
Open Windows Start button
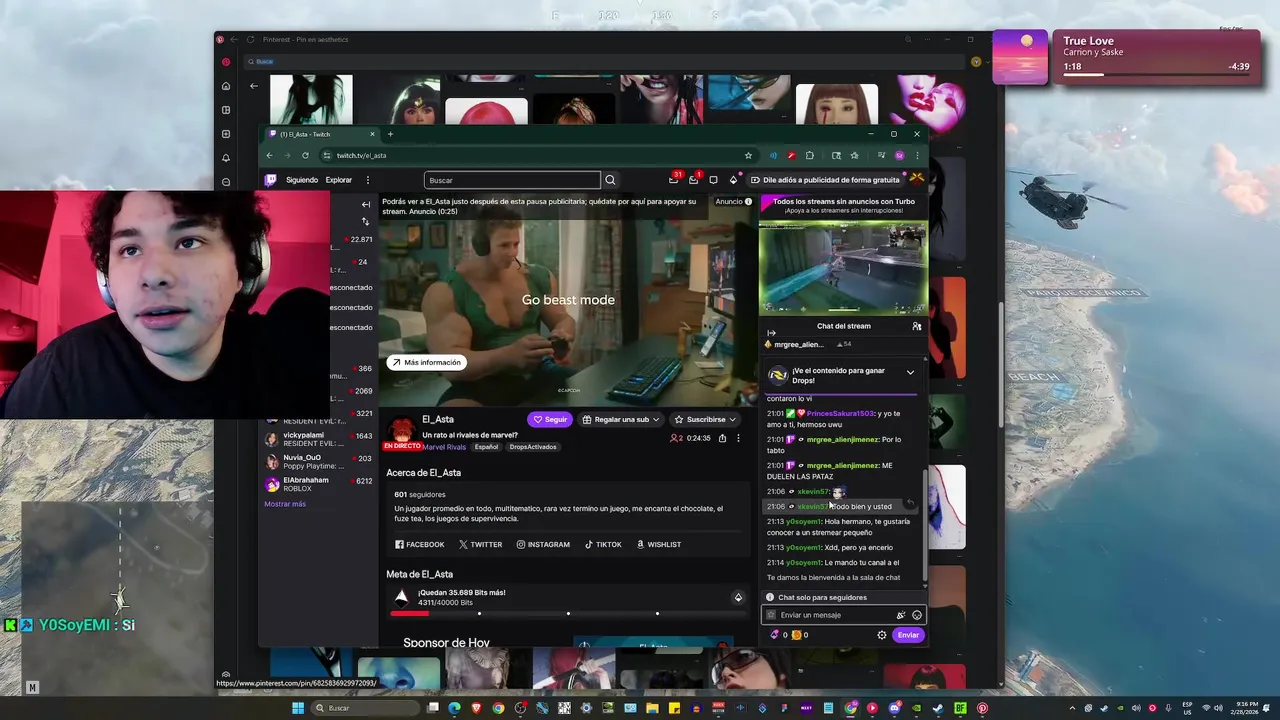click(x=297, y=708)
